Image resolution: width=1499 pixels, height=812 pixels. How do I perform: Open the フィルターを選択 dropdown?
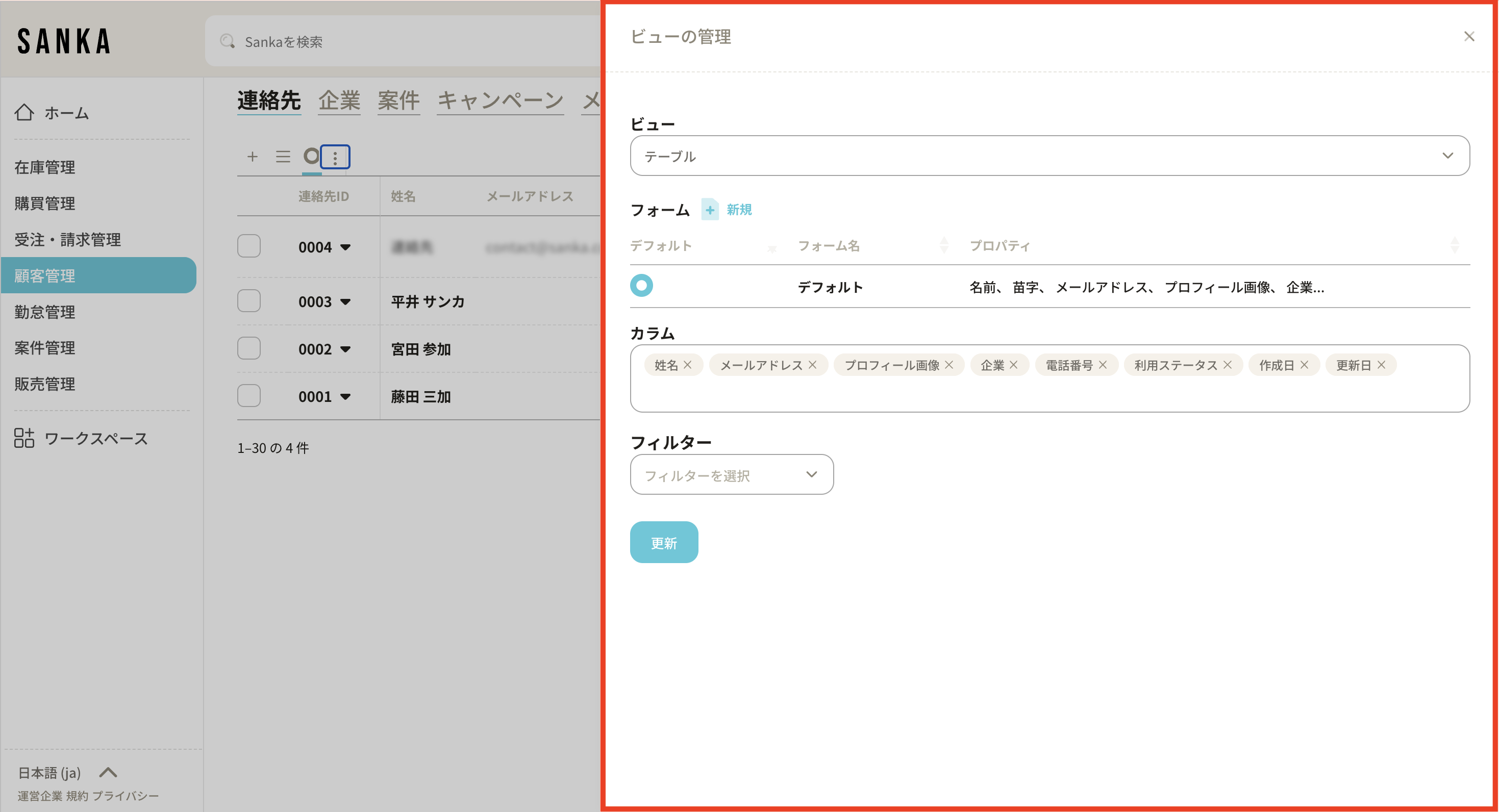tap(731, 475)
